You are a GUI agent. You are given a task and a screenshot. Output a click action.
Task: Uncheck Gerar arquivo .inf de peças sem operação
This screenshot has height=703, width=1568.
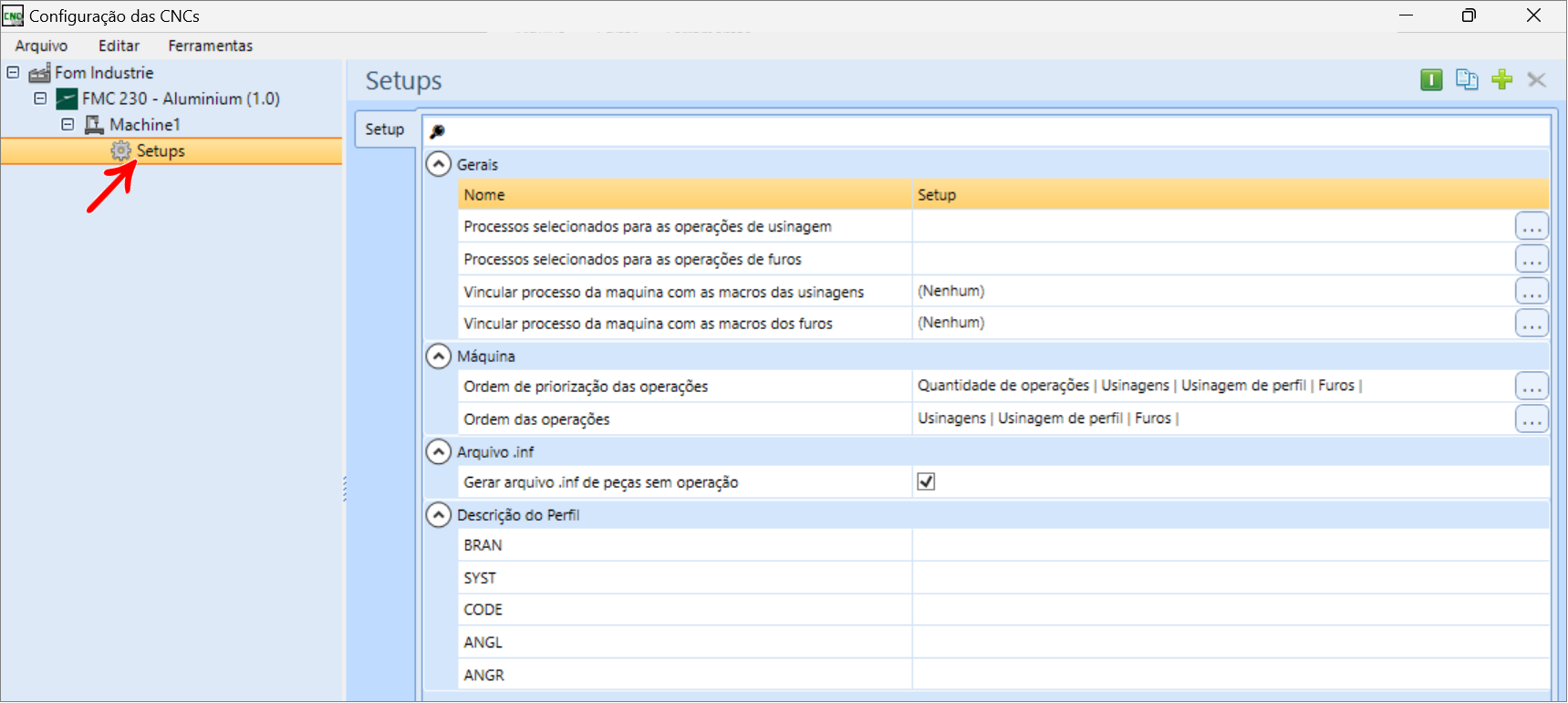[926, 482]
